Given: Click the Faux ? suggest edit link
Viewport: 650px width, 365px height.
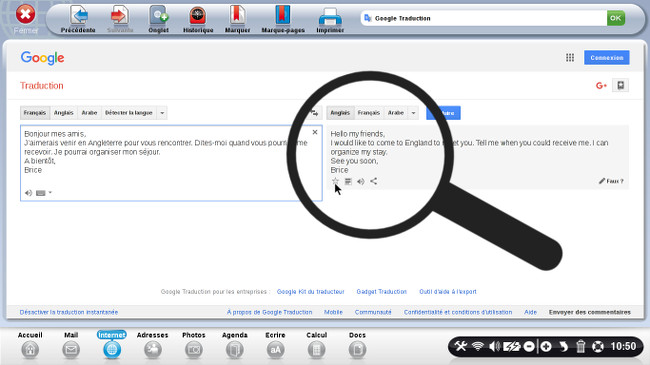Looking at the screenshot, I should pos(611,181).
